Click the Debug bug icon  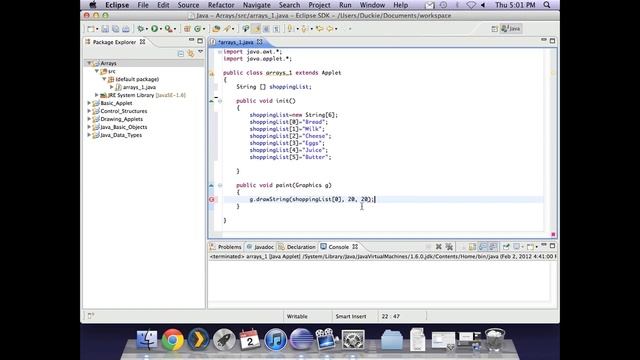[141, 29]
